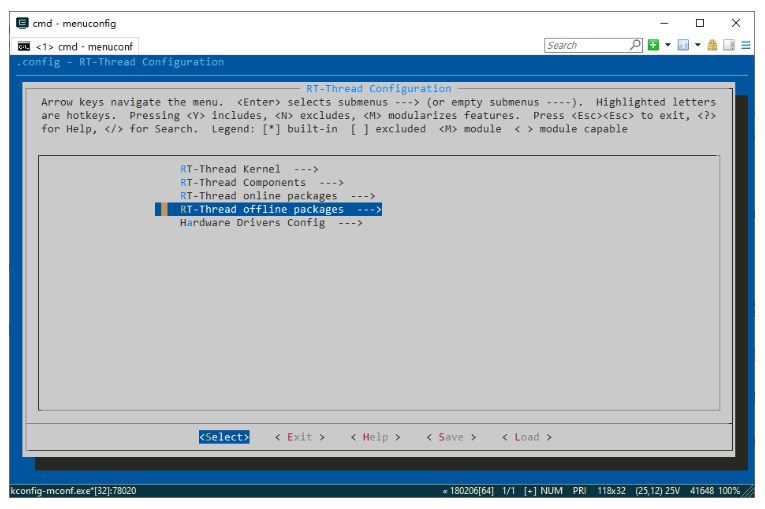Screen dimensions: 765x509
Task: Minimize the cmd - menuconfig window
Action: [664, 23]
